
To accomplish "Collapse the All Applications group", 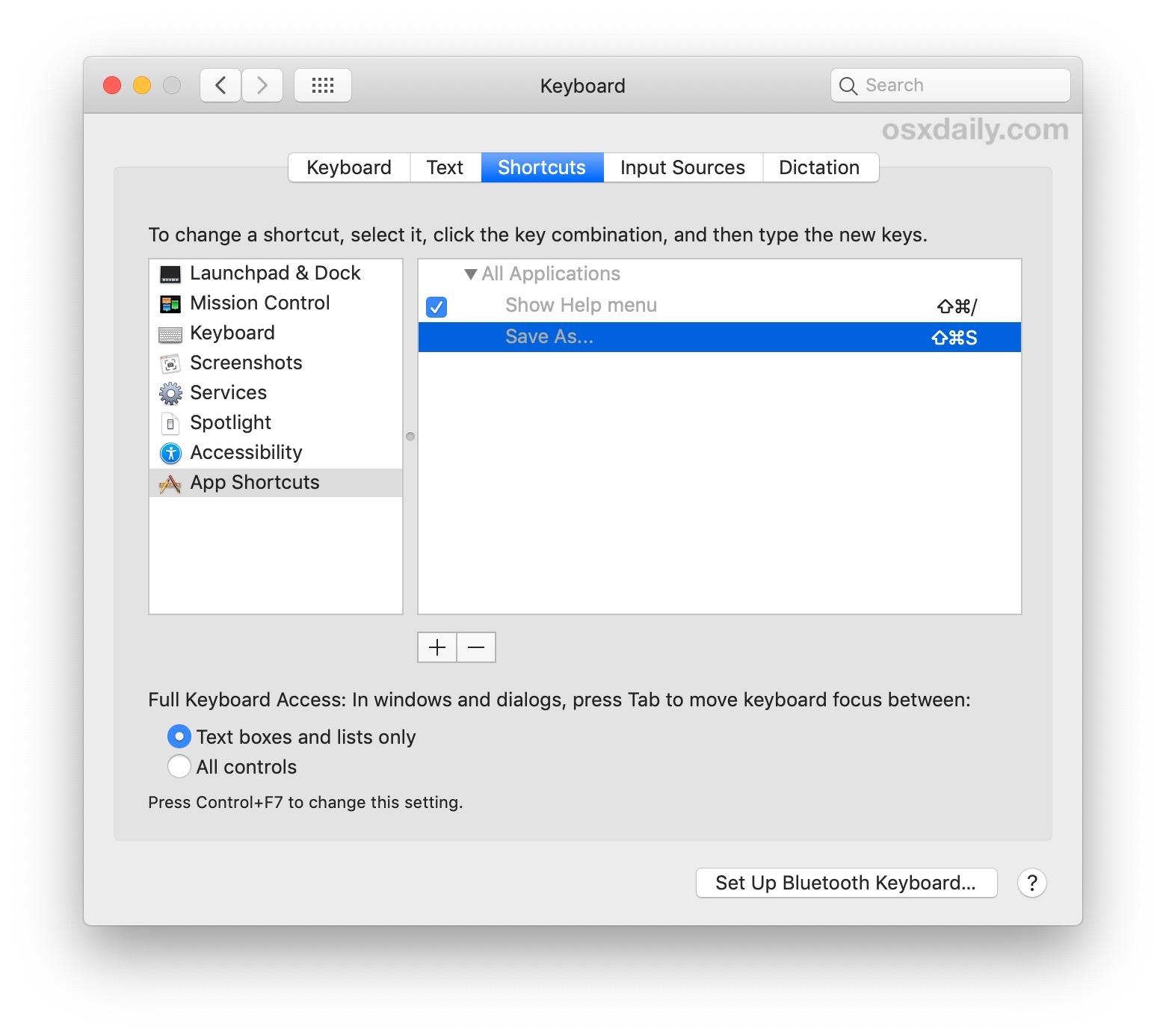I will coord(472,274).
